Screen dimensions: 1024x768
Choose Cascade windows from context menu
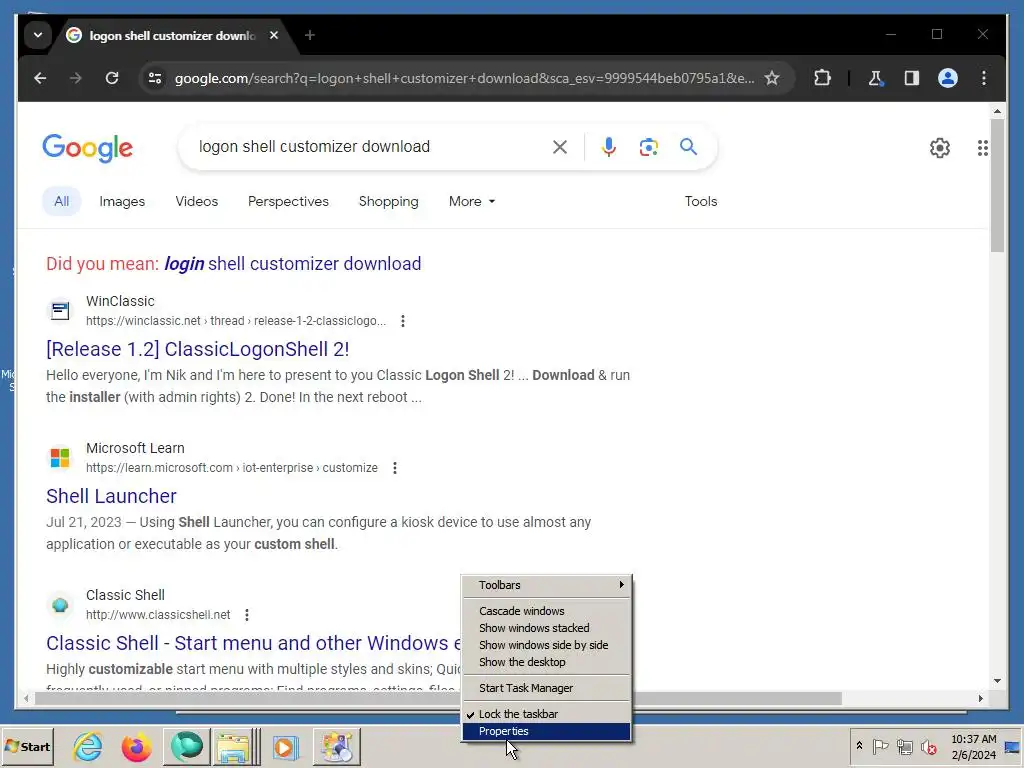click(547, 611)
